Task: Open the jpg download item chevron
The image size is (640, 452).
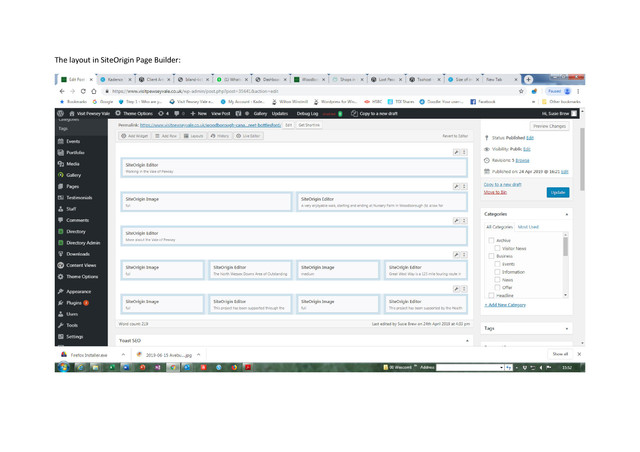Action: pos(199,355)
